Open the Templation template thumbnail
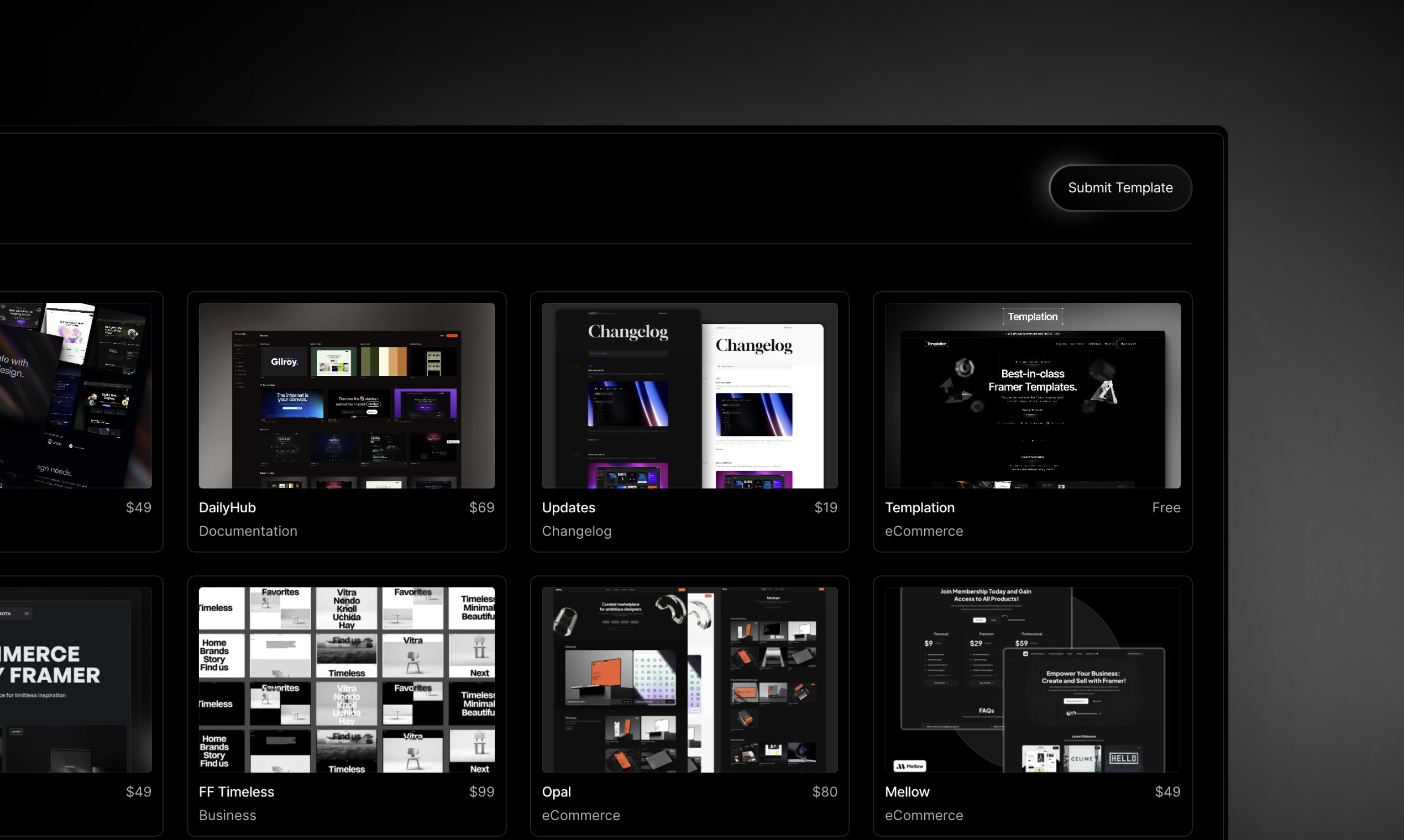This screenshot has width=1404, height=840. pyautogui.click(x=1033, y=395)
